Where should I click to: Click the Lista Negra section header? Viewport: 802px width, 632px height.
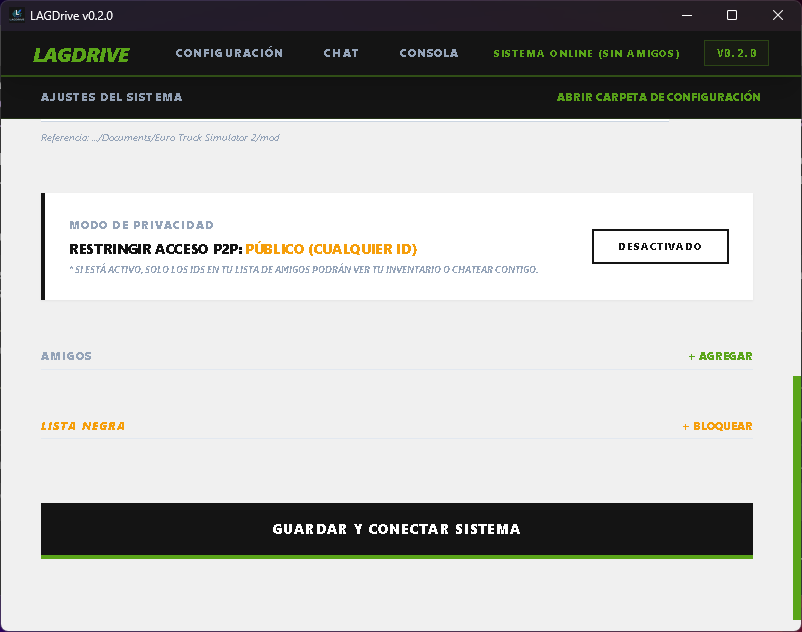[83, 426]
